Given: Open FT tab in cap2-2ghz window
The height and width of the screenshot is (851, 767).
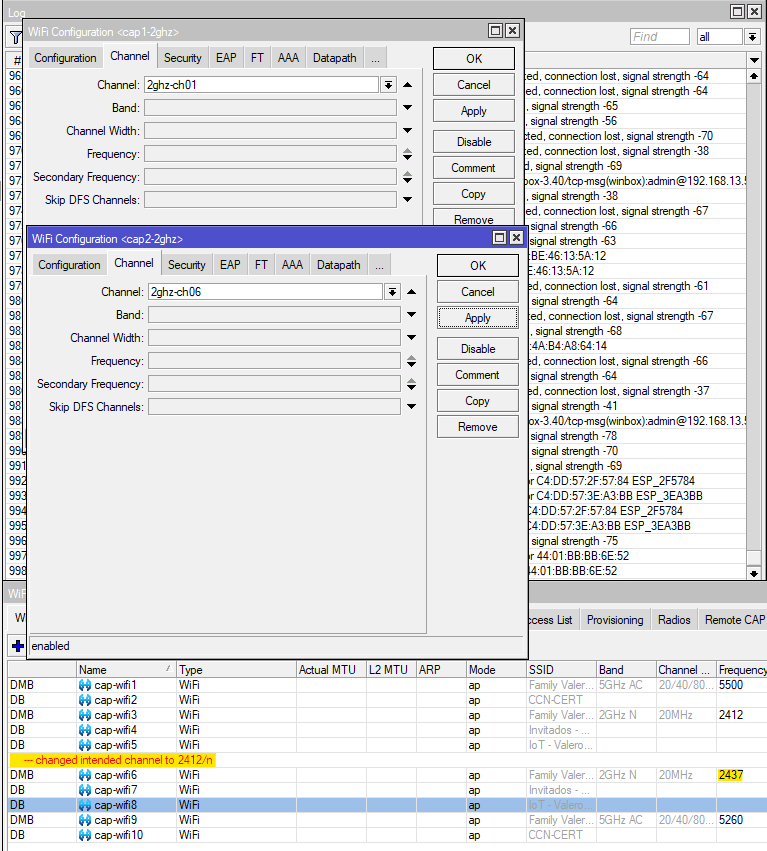Looking at the screenshot, I should [x=261, y=265].
